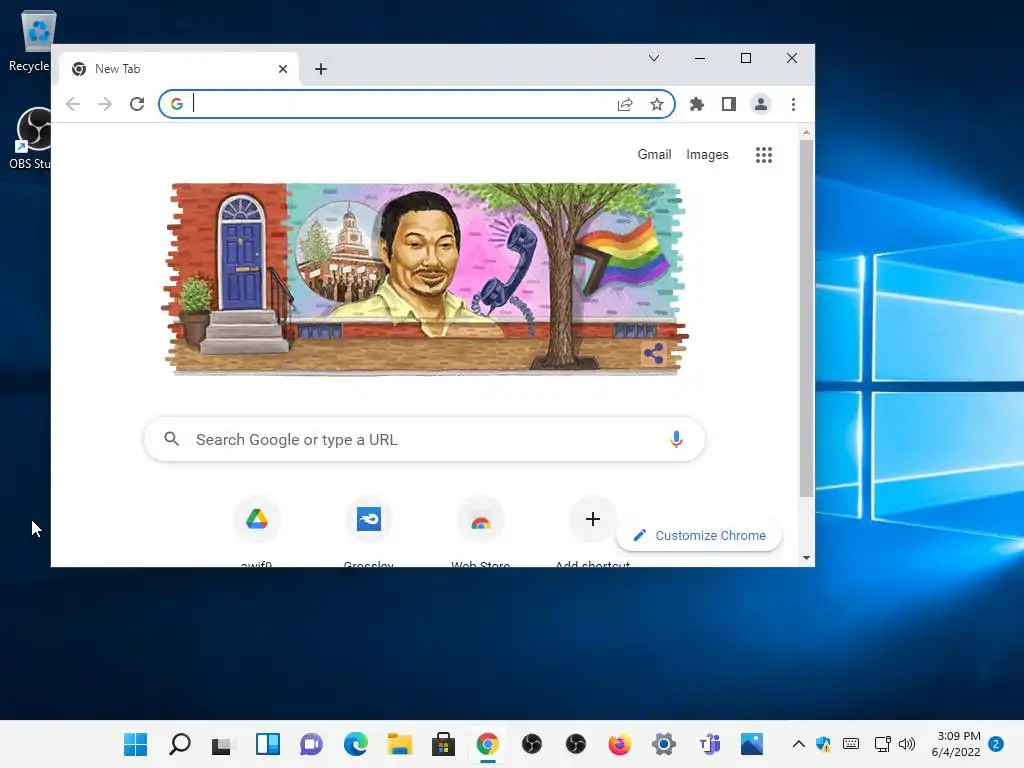
Task: Open network tray icon
Action: (x=882, y=744)
